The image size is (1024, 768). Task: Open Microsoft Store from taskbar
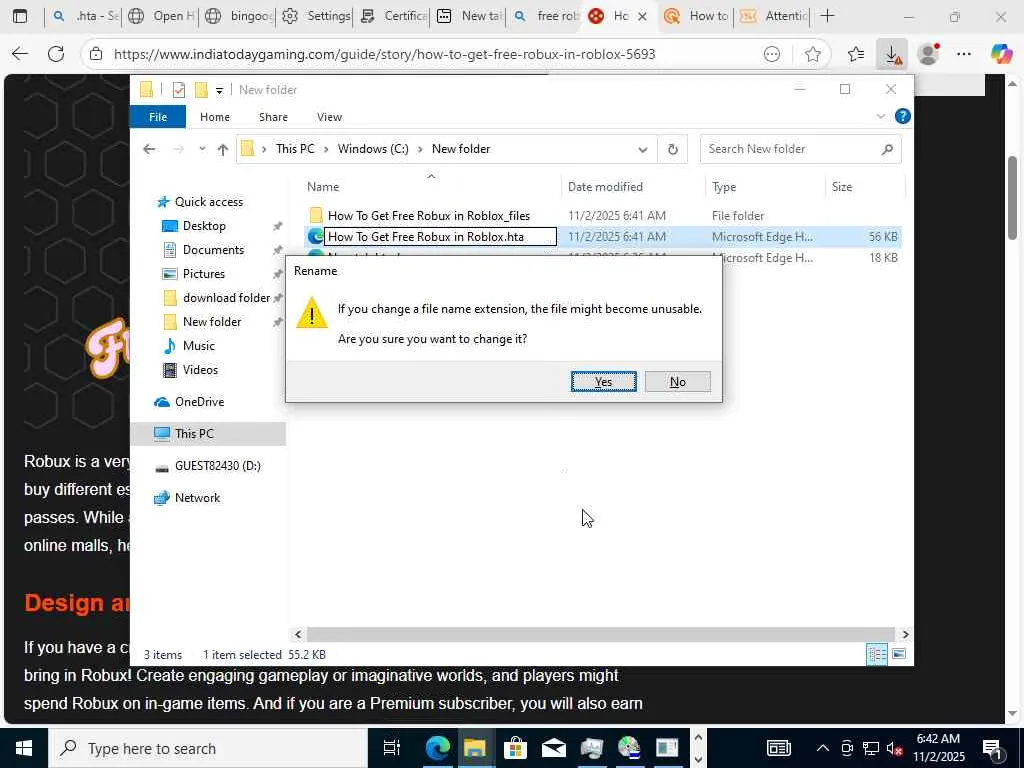pos(515,748)
